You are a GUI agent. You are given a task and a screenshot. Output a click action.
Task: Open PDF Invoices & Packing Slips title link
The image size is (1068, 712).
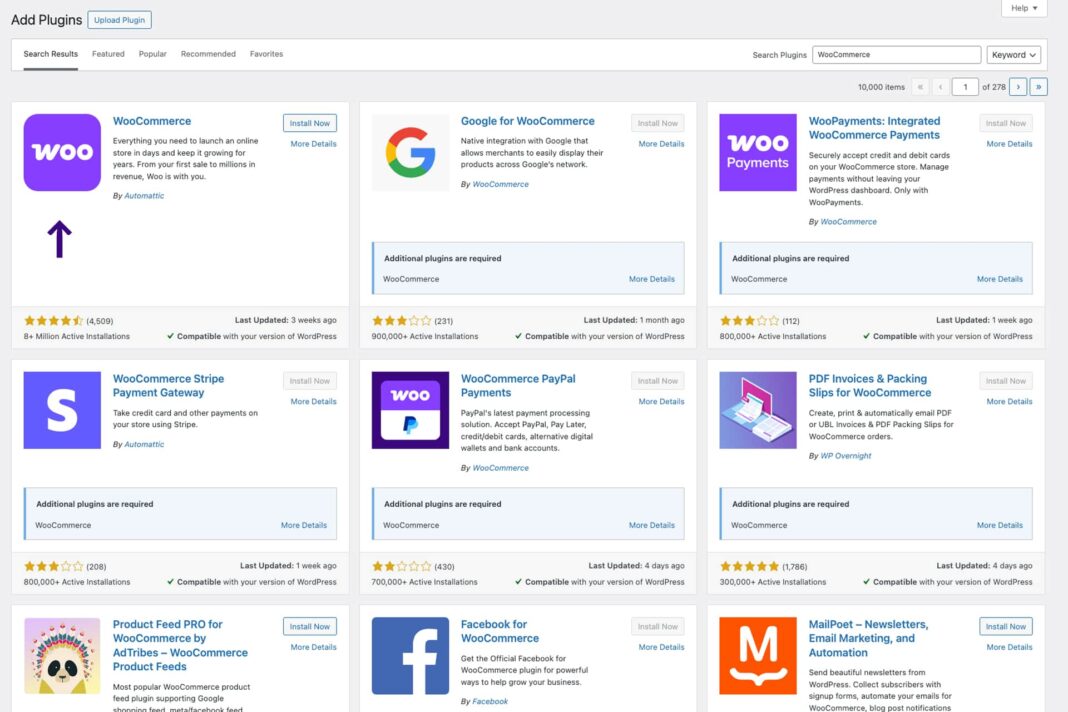click(x=870, y=386)
